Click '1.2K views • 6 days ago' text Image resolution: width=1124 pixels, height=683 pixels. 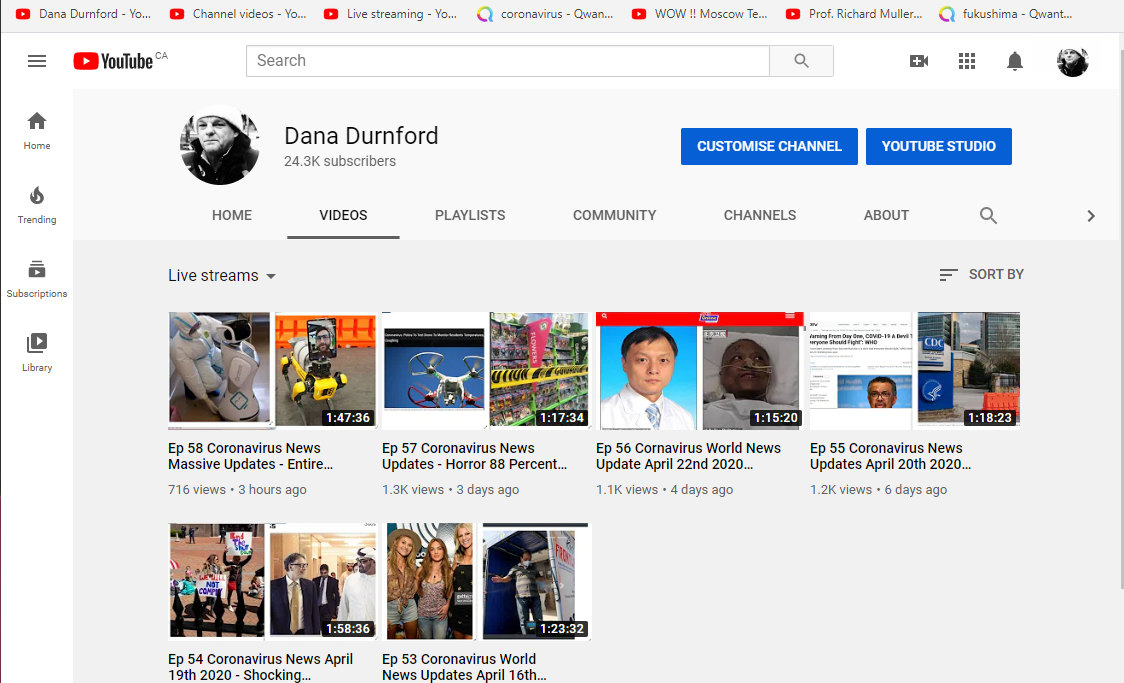pyautogui.click(x=878, y=489)
